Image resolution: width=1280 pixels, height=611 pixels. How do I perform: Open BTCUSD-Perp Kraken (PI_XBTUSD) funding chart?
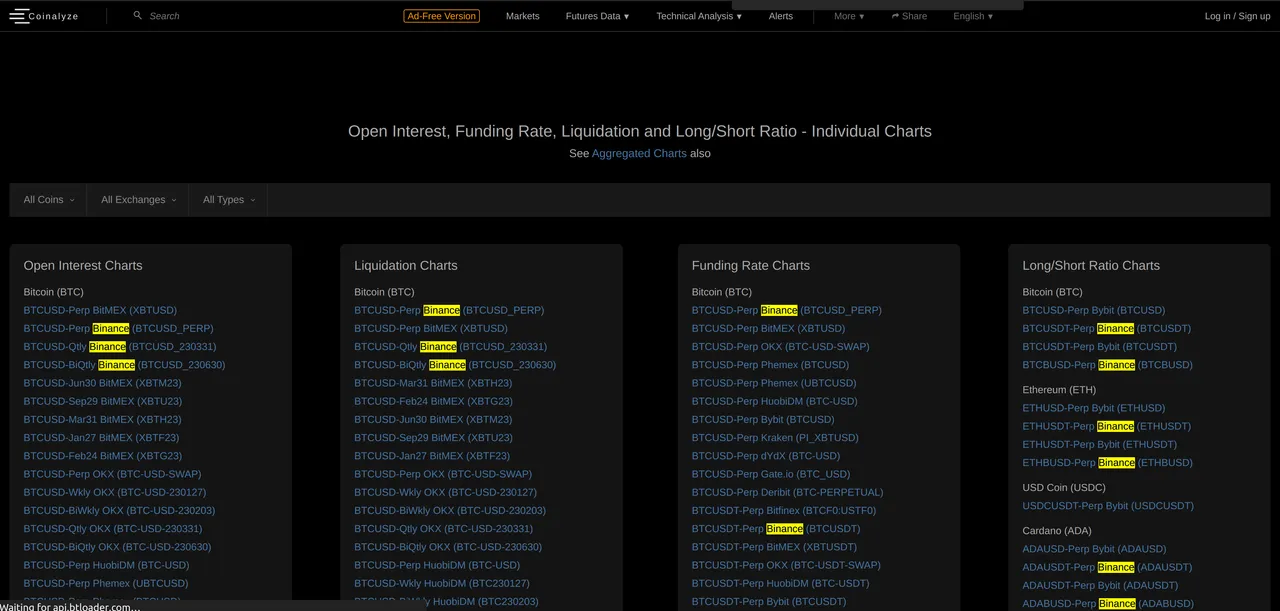pos(775,437)
